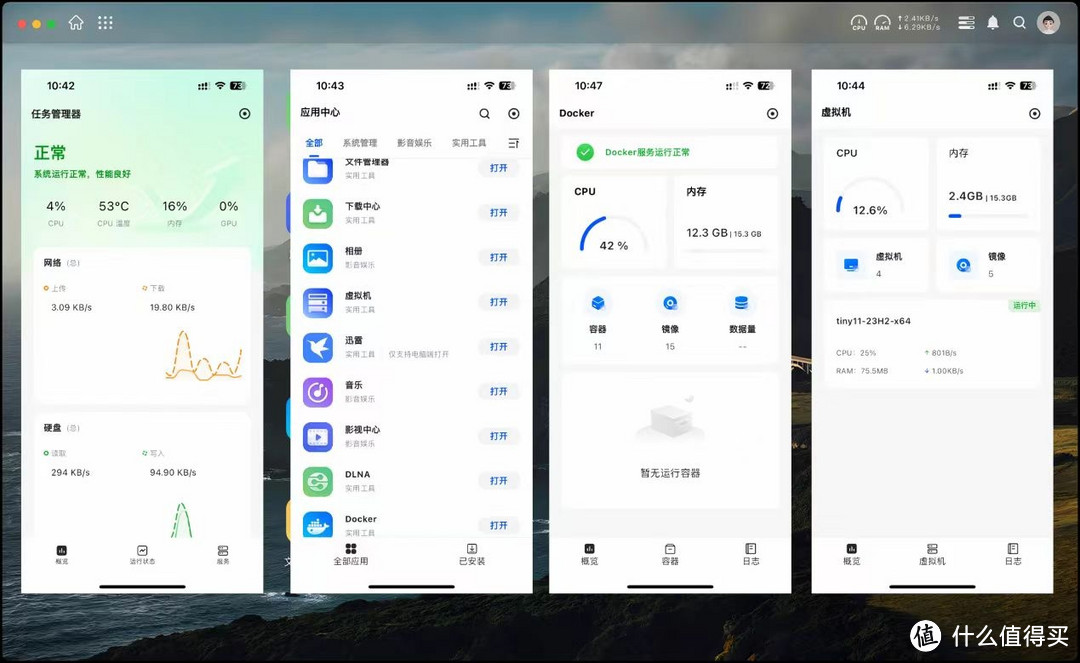Tap 容器 bottom tab in Docker
The height and width of the screenshot is (663, 1080).
pyautogui.click(x=670, y=554)
